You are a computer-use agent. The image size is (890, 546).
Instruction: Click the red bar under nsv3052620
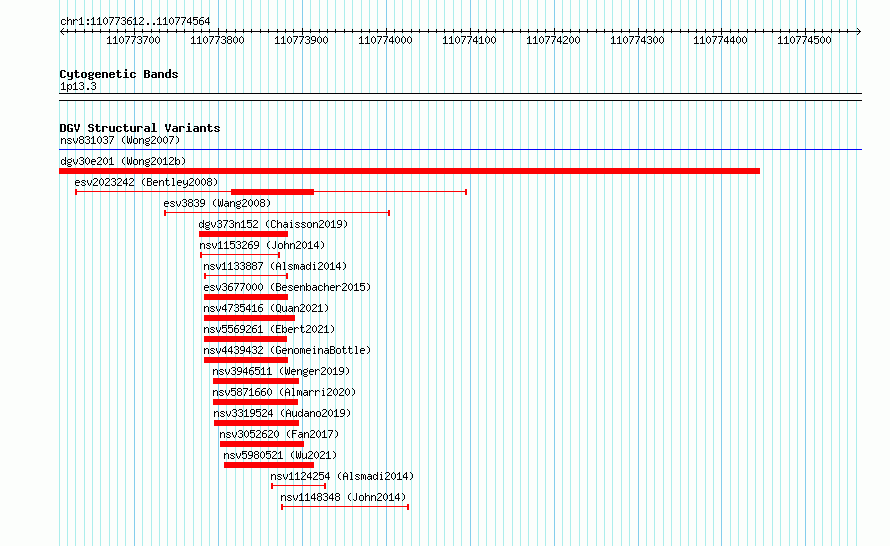click(262, 444)
